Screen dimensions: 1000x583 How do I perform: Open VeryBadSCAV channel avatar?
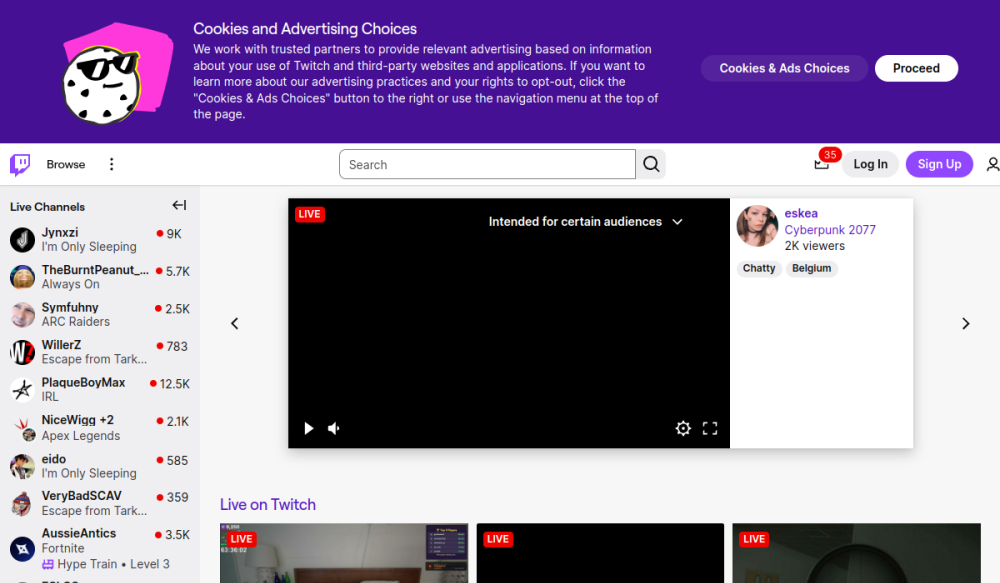(22, 504)
